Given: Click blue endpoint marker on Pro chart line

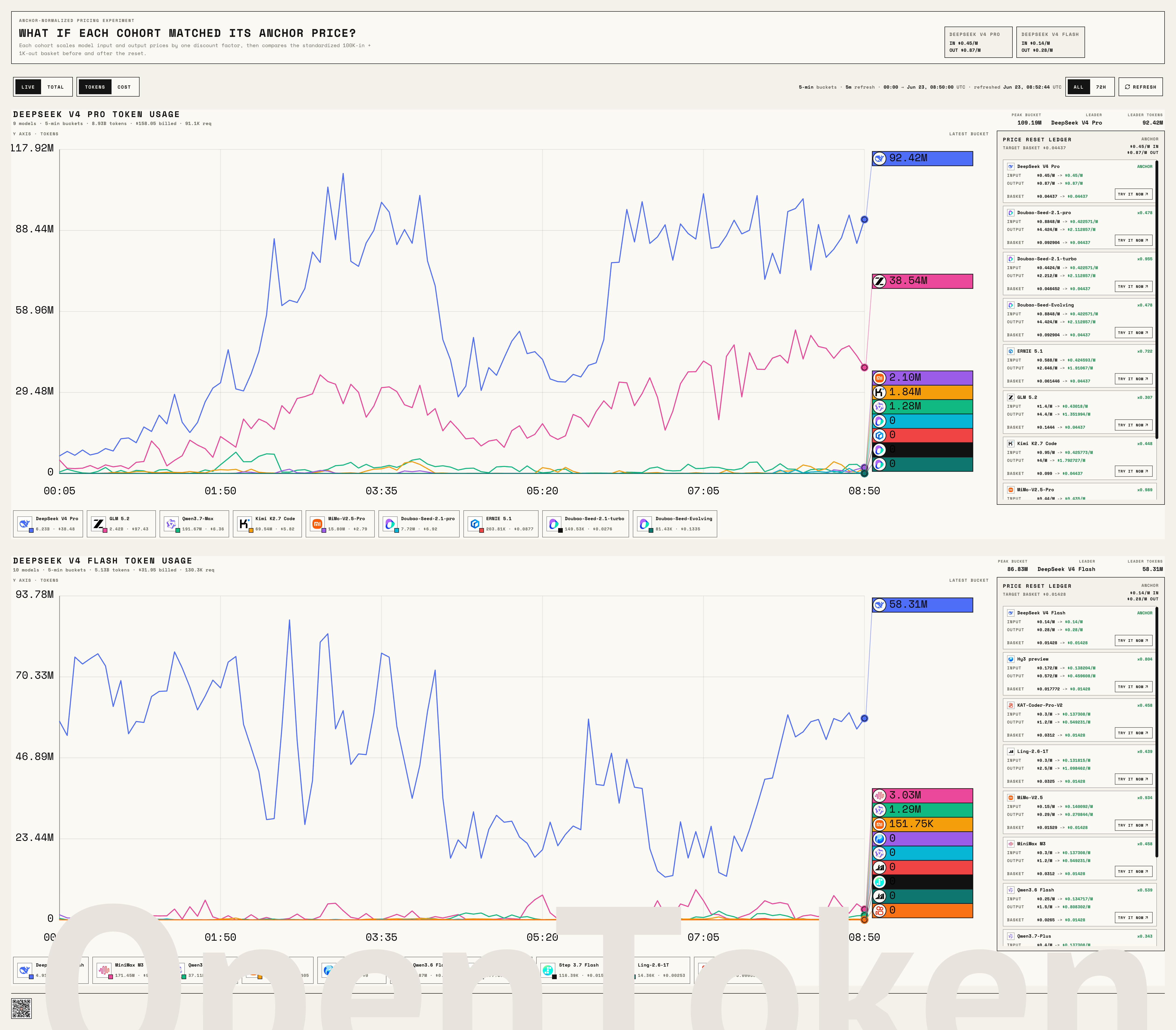Looking at the screenshot, I should click(x=864, y=219).
